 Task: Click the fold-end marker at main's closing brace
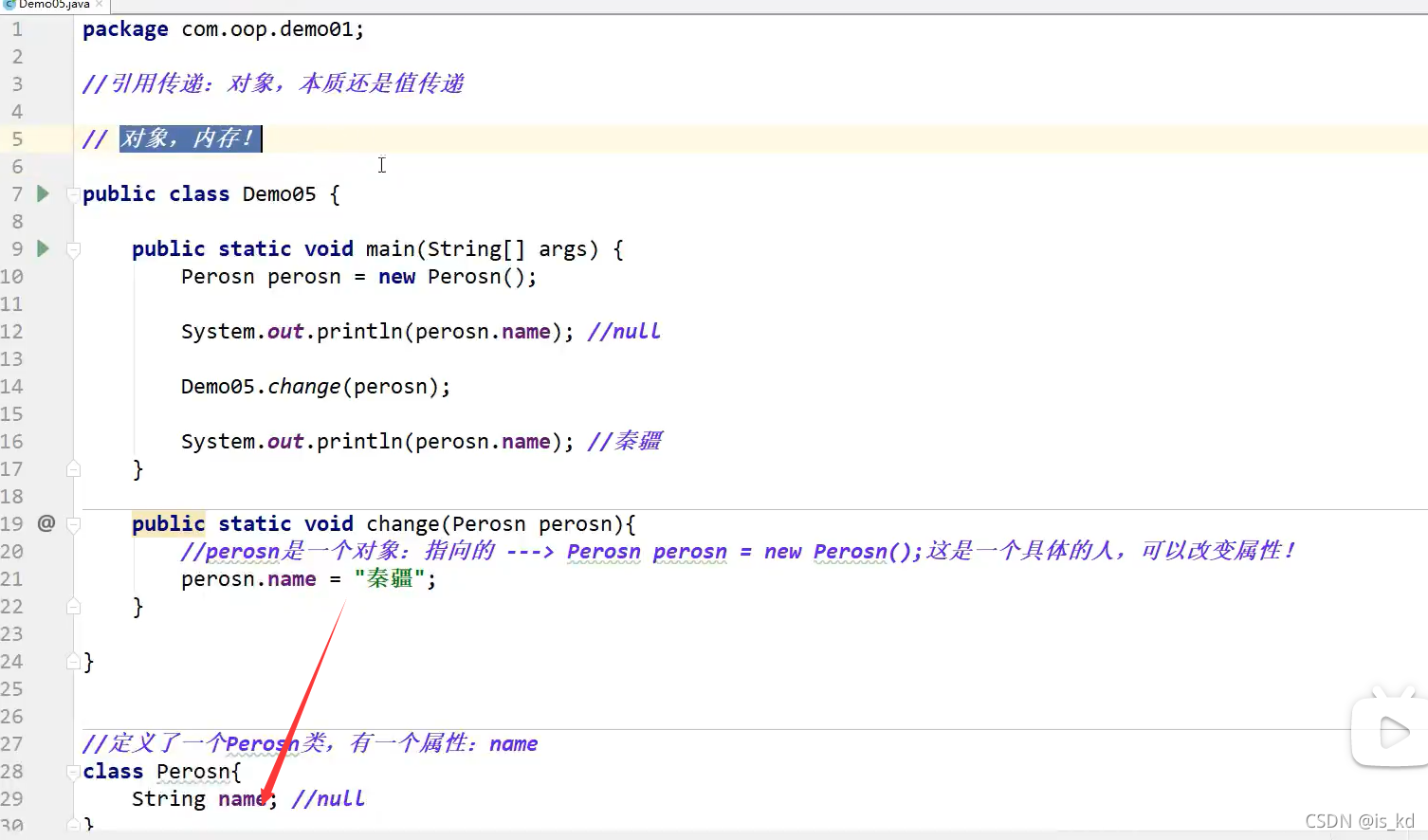point(73,468)
